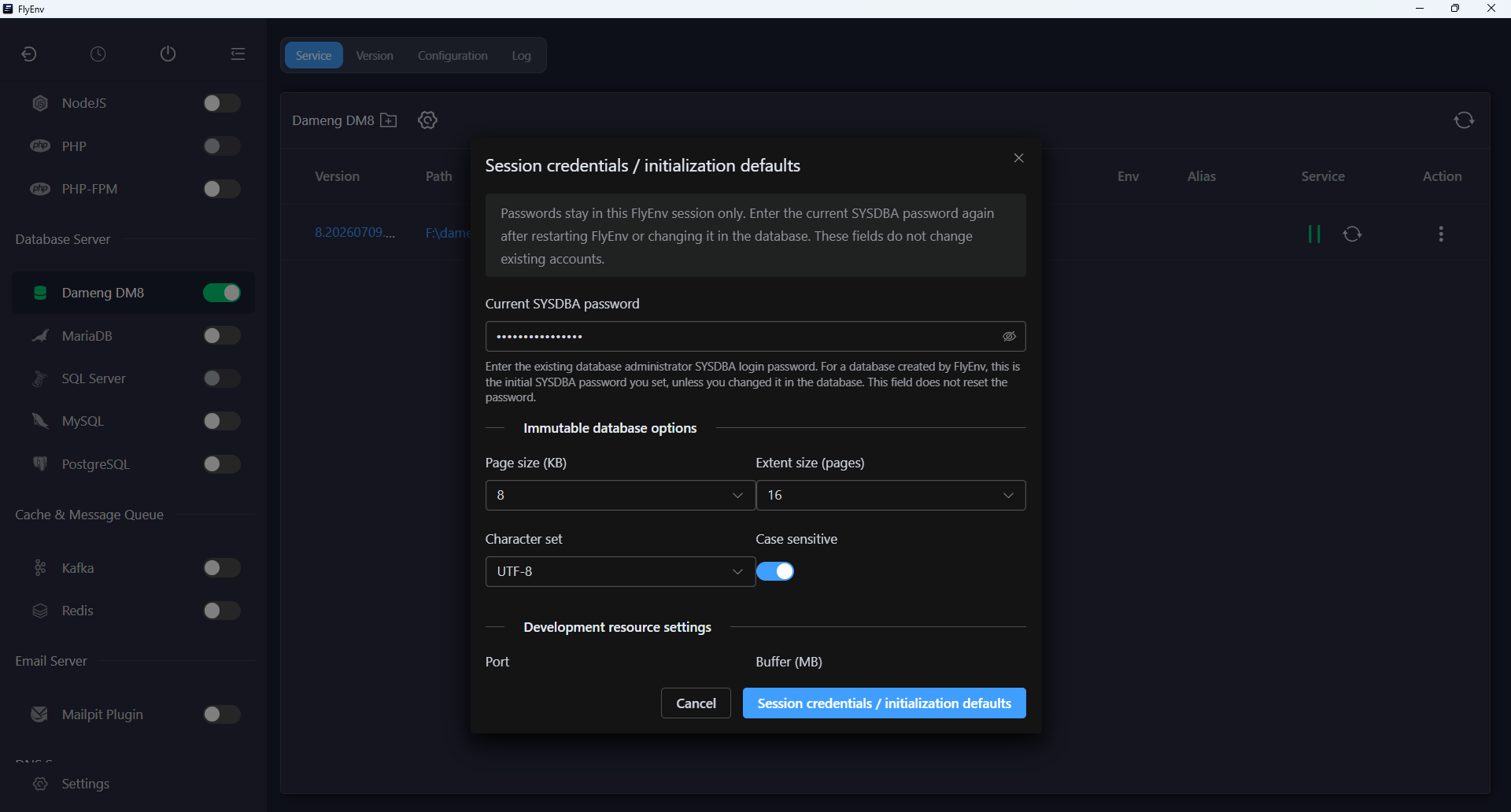1511x812 pixels.
Task: Turn on the SQL Server toggle
Action: tap(221, 378)
